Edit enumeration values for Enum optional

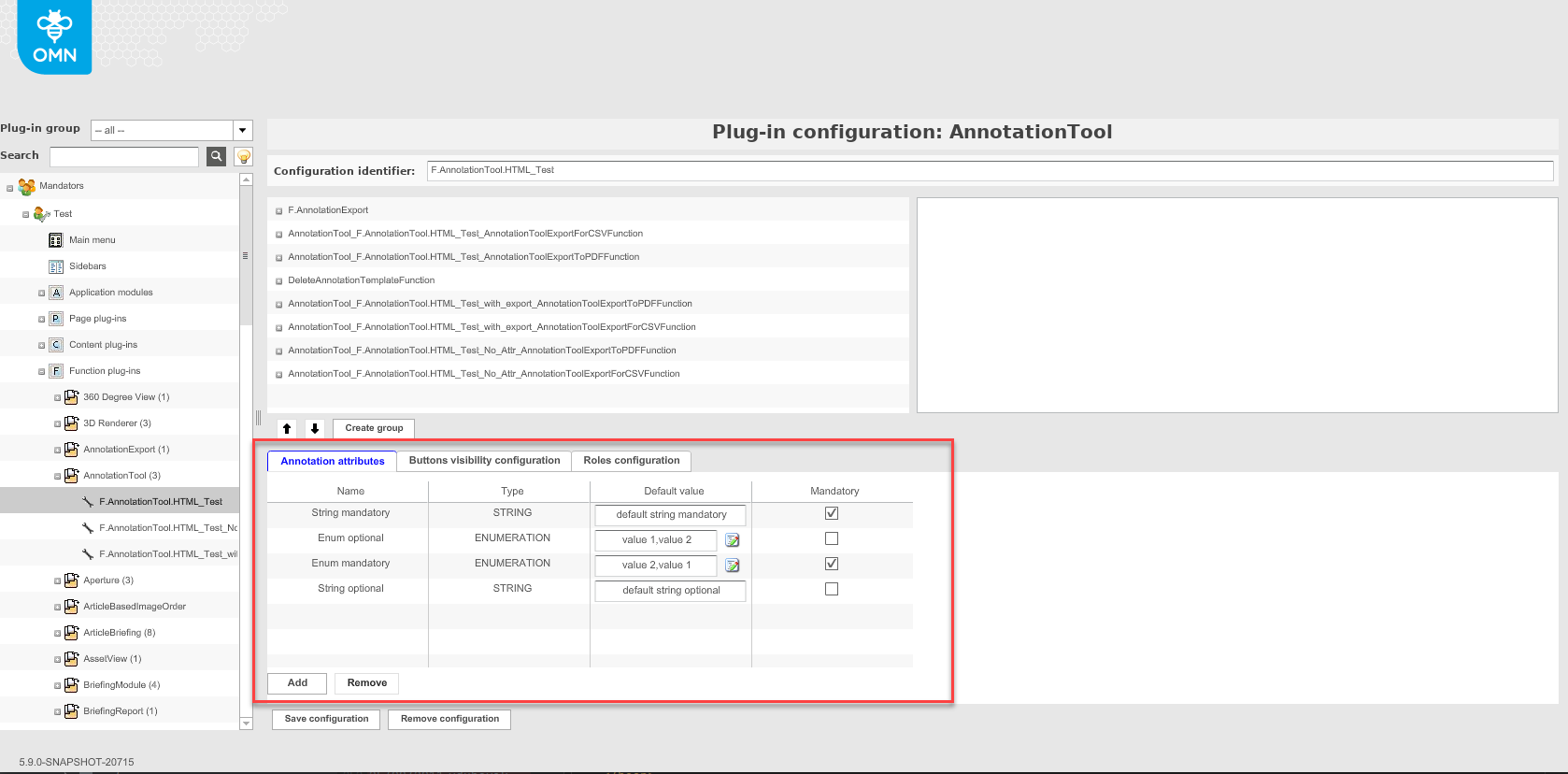733,540
